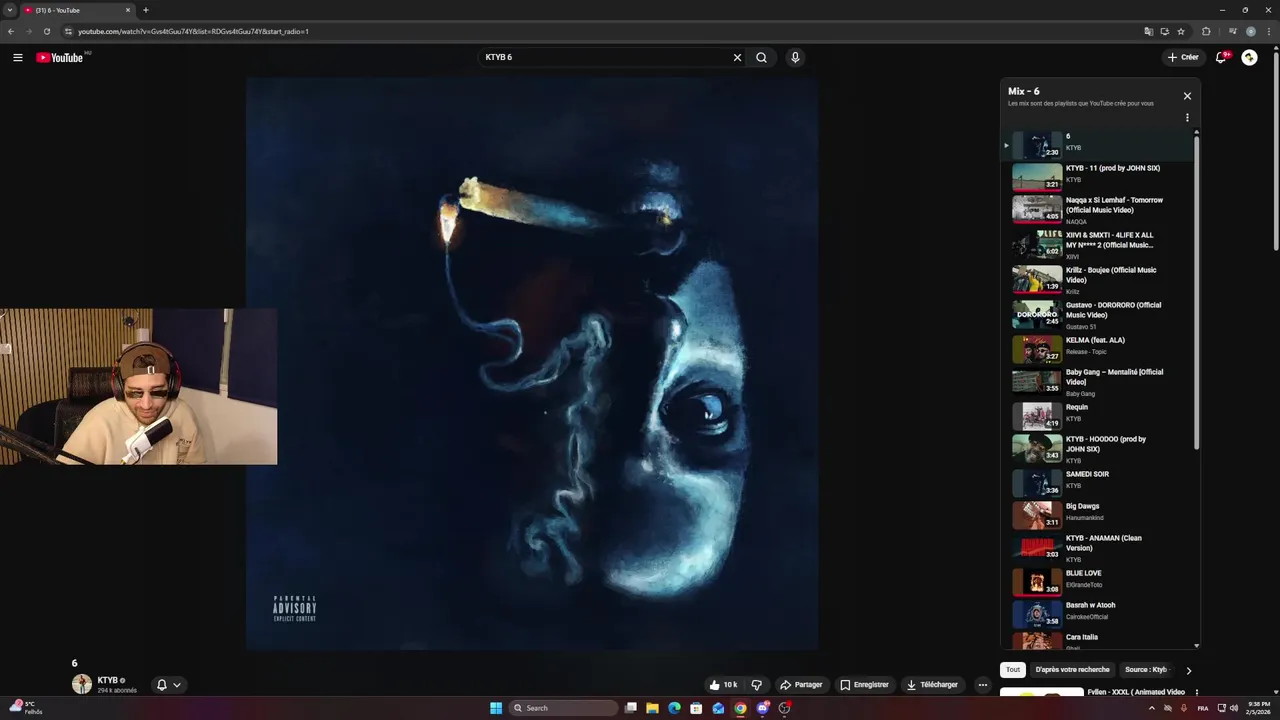Image resolution: width=1280 pixels, height=720 pixels.
Task: Show more filter chips with arrow
Action: (1188, 670)
